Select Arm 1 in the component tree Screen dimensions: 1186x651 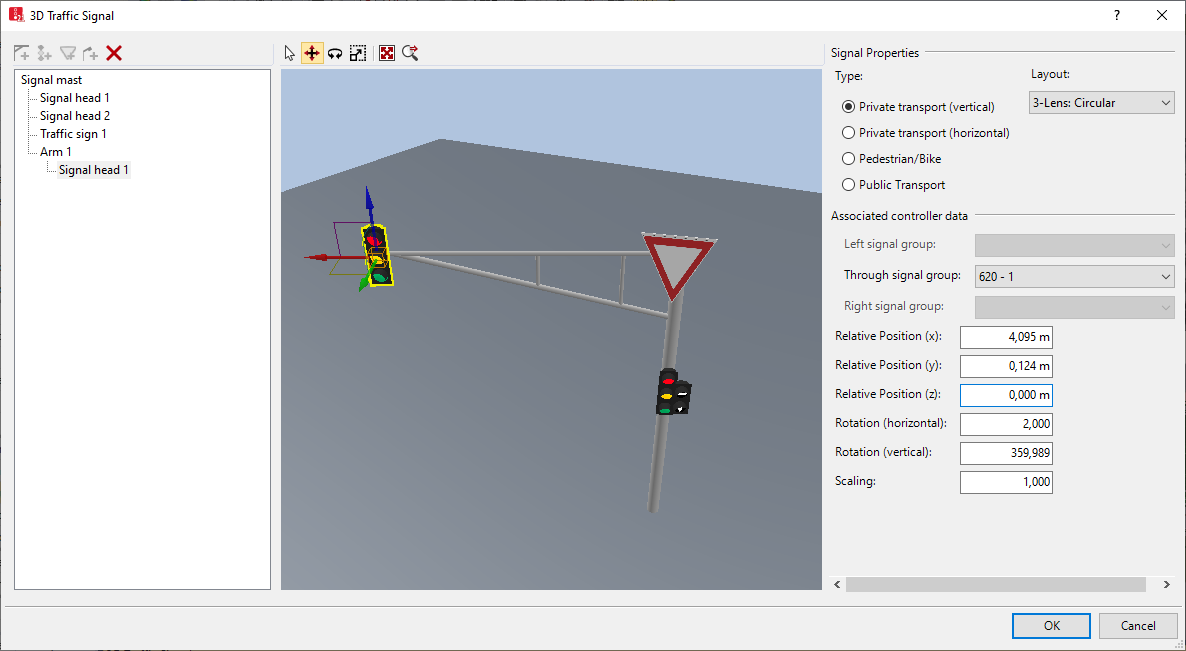[56, 152]
